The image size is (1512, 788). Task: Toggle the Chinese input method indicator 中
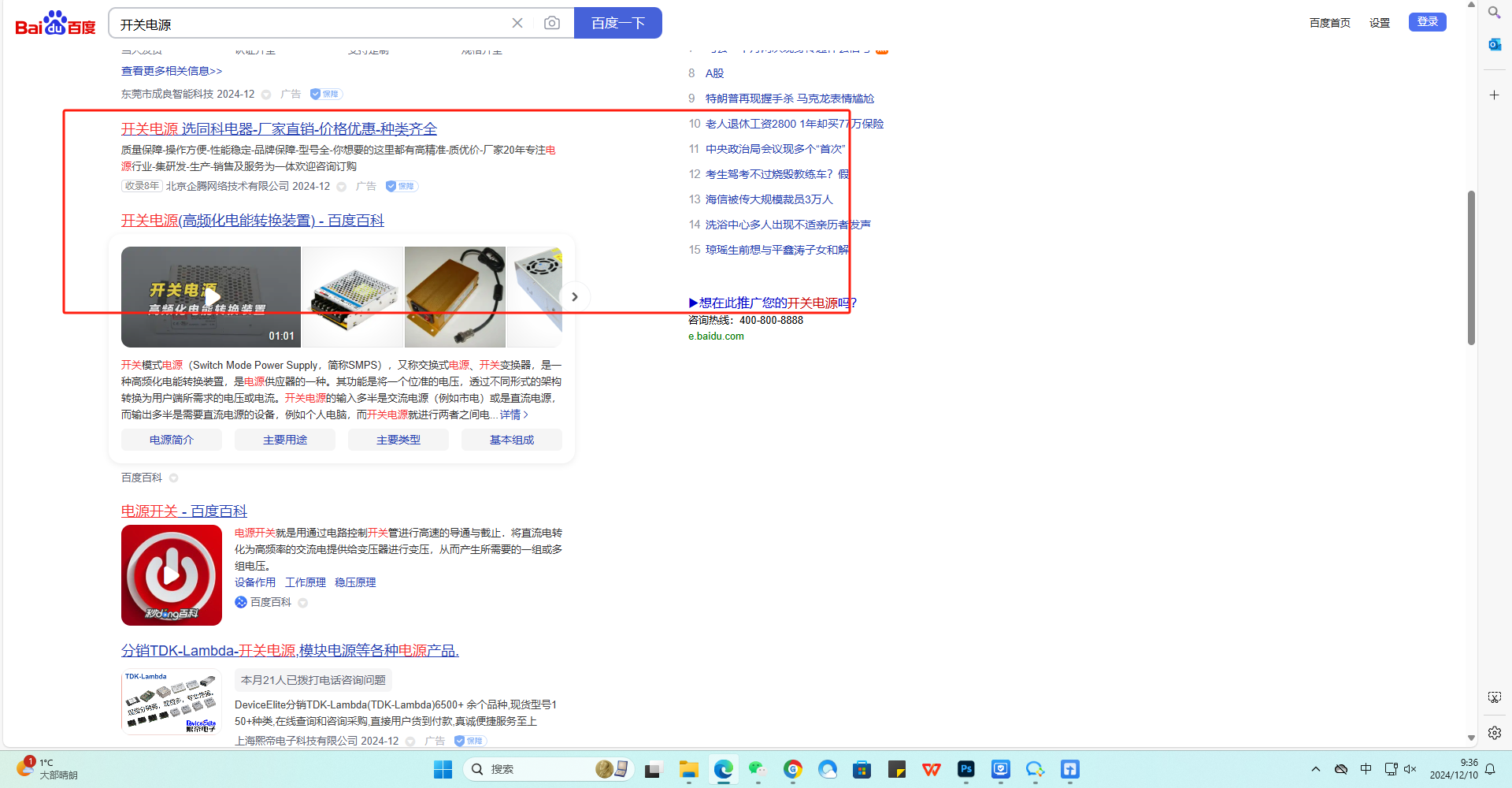(1366, 769)
